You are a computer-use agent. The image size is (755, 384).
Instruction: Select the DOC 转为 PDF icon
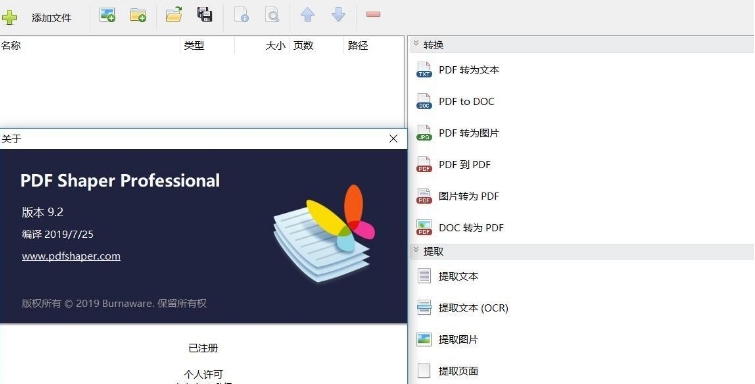(x=424, y=228)
